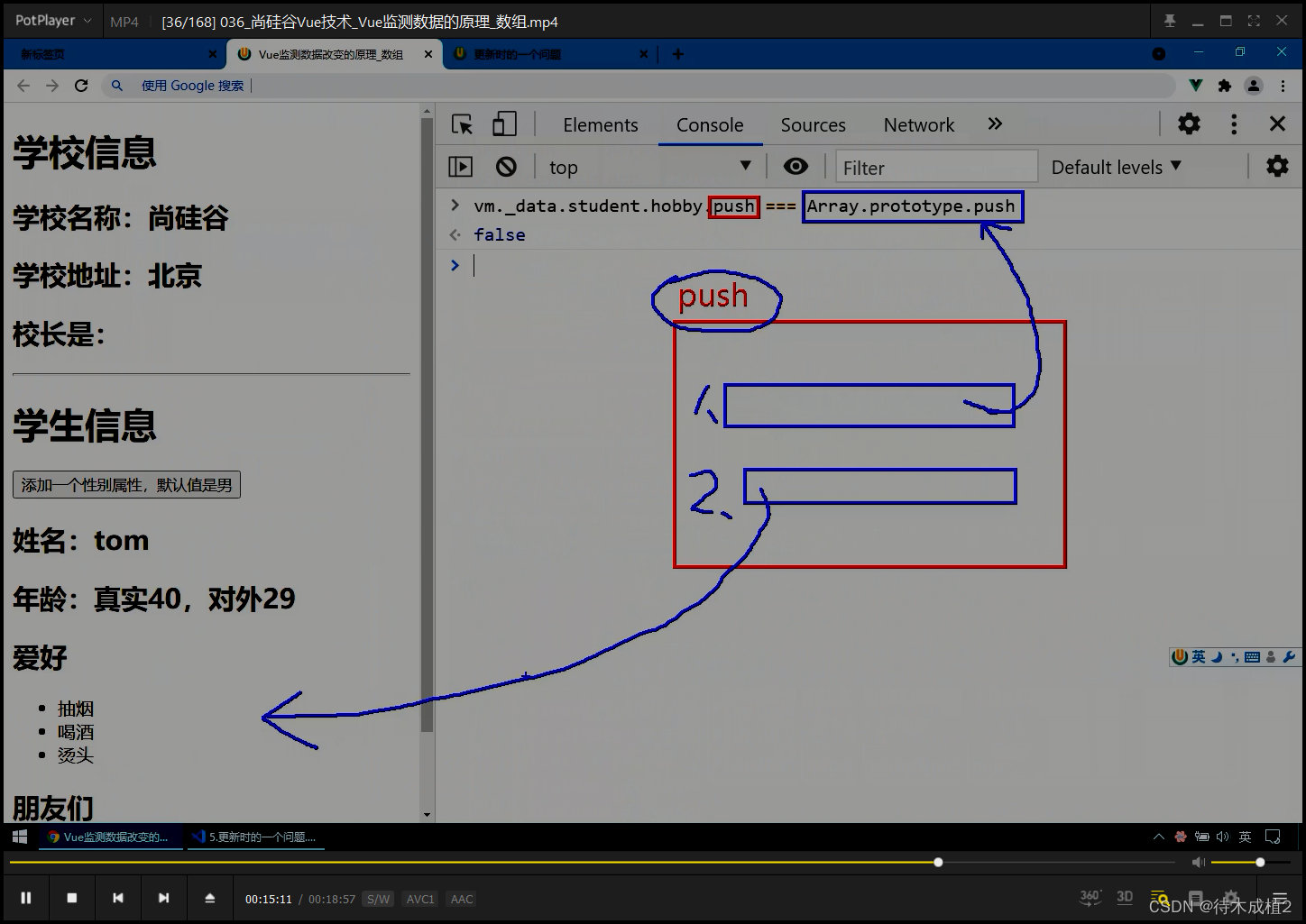
Task: Click the console prompt input line
Action: [884, 265]
